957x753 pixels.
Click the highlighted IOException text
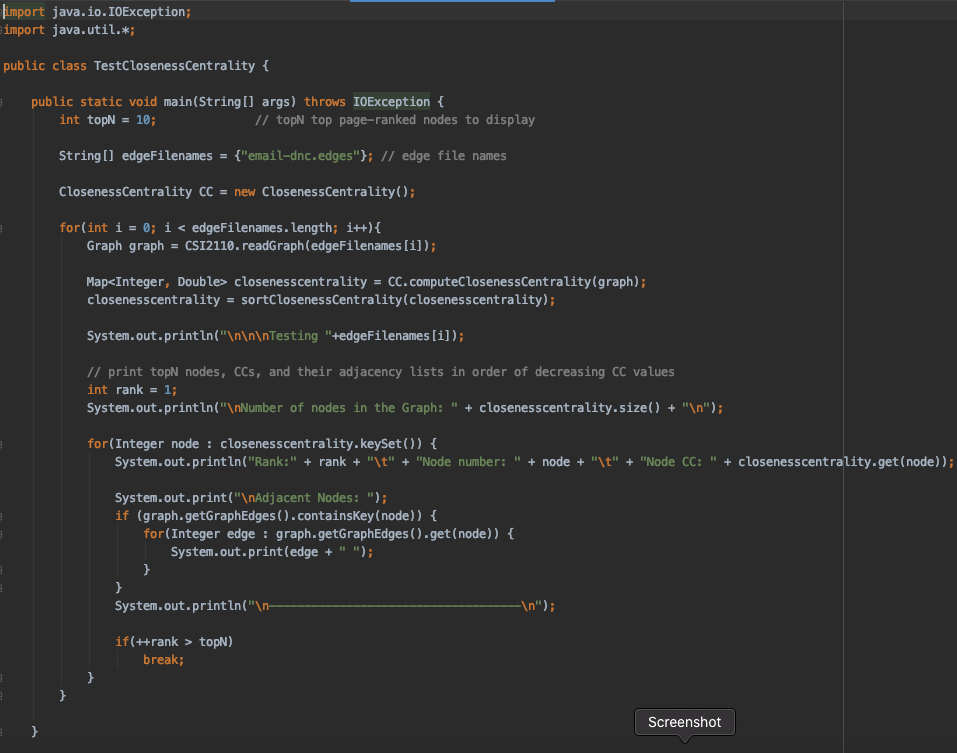[x=390, y=101]
